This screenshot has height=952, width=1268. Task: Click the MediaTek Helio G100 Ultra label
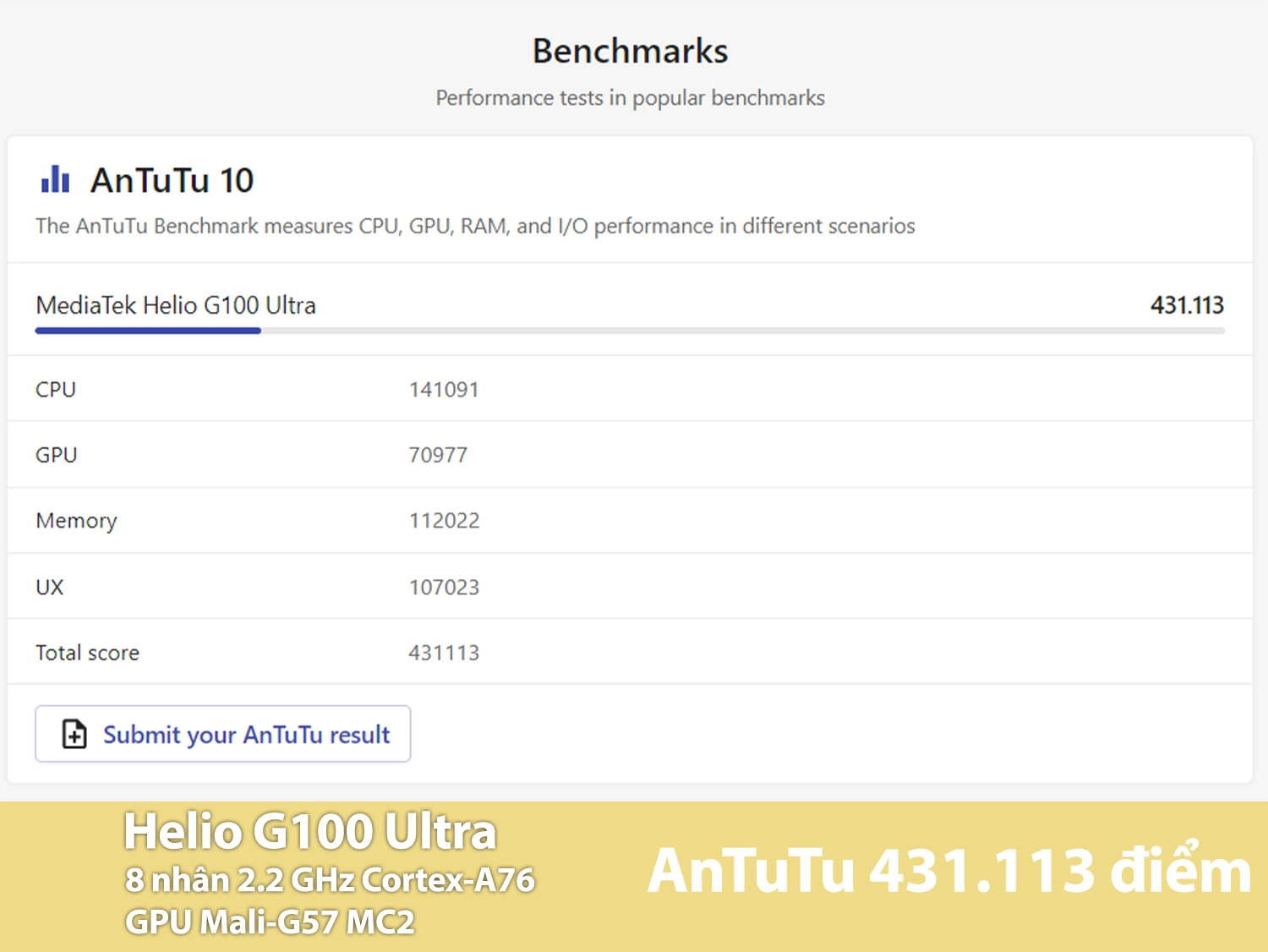point(176,304)
